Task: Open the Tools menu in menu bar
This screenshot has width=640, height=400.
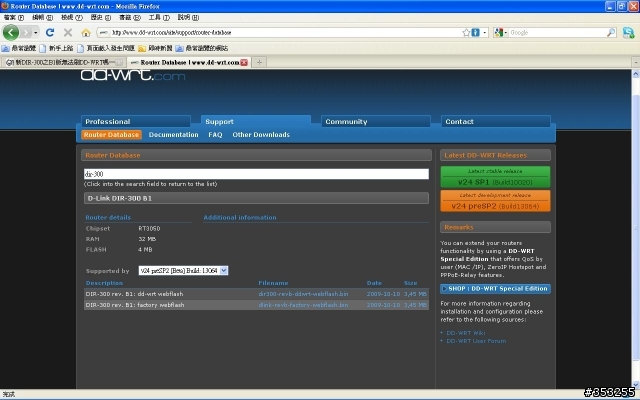Action: [159, 18]
